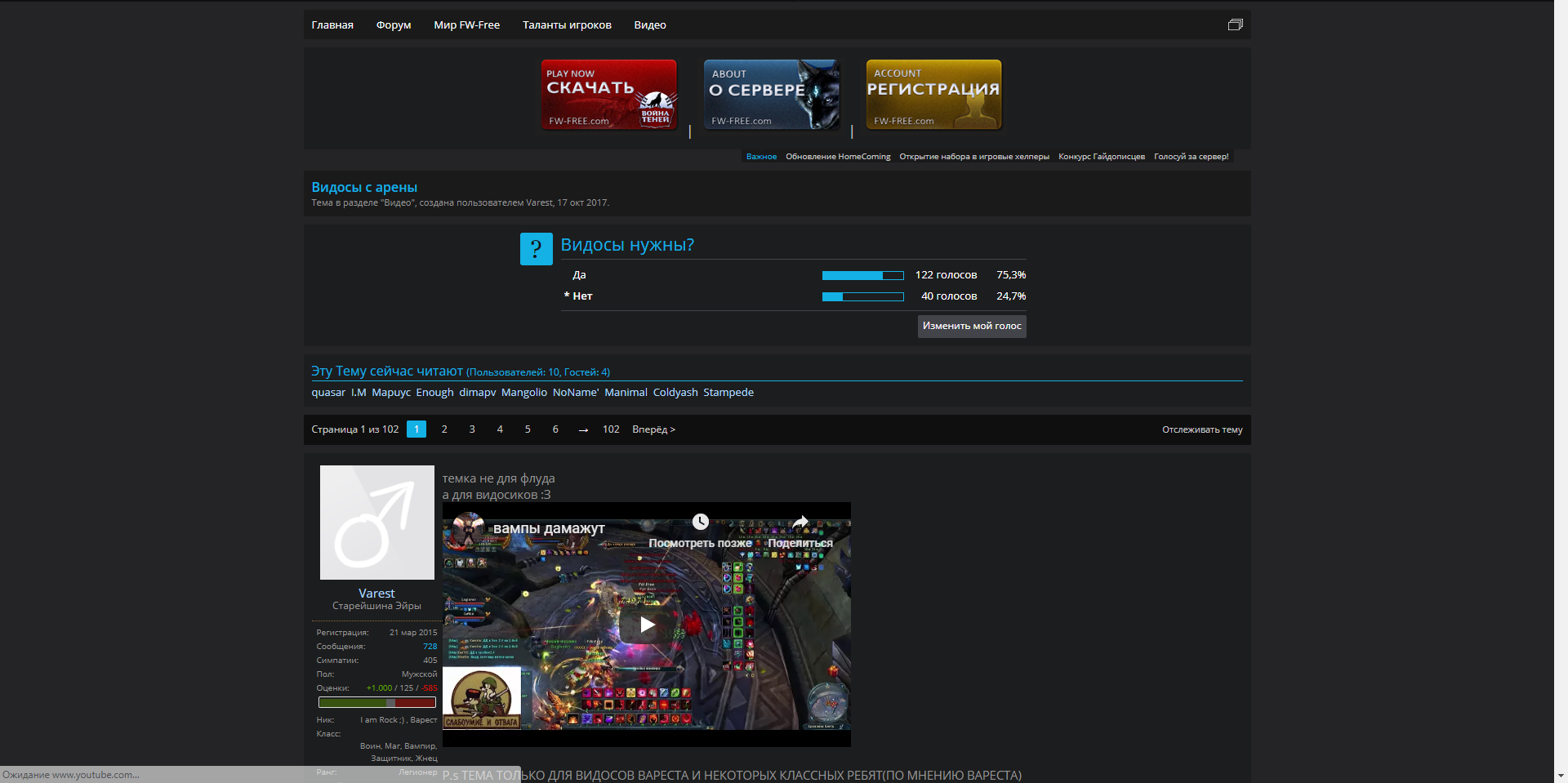The image size is (1568, 783).
Task: Click 'Страница 1 из 102' page label
Action: click(x=355, y=429)
